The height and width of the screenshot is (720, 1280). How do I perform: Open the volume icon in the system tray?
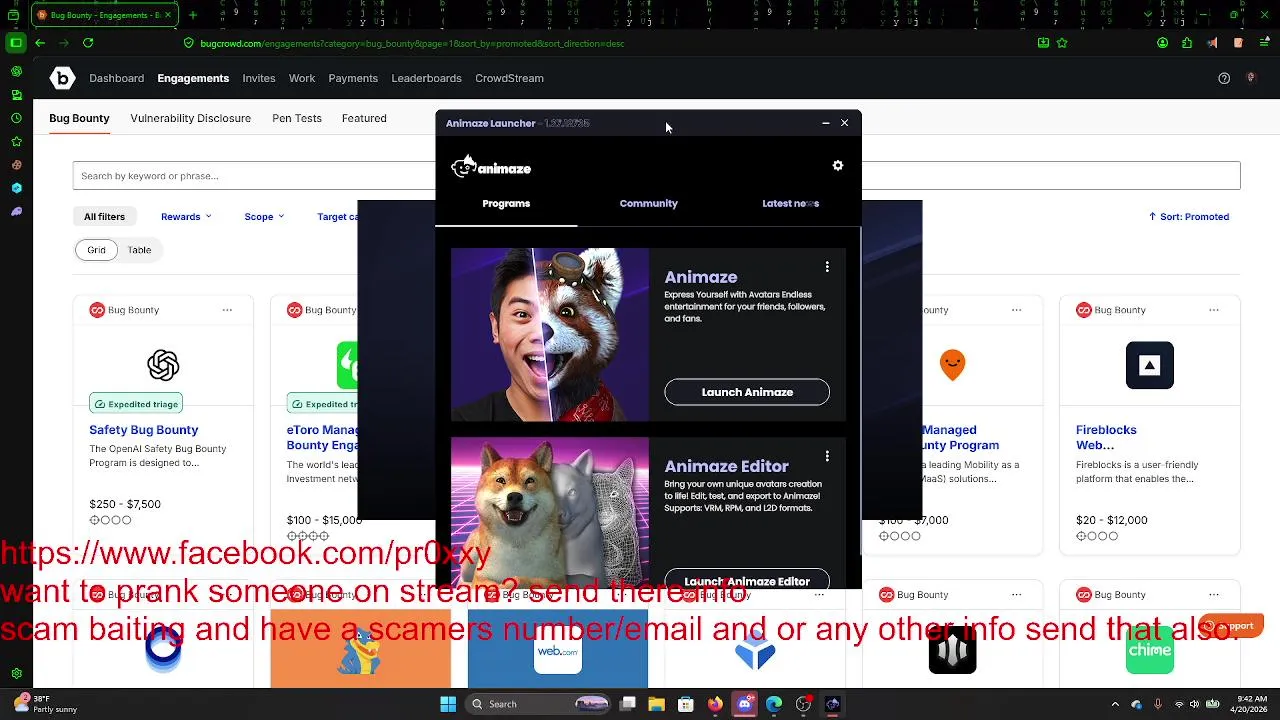1194,704
